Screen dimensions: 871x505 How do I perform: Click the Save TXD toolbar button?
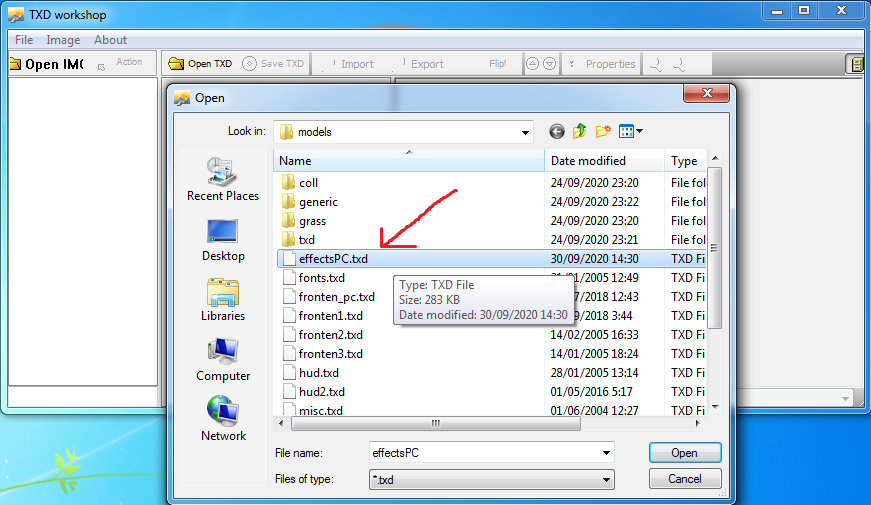(x=274, y=64)
